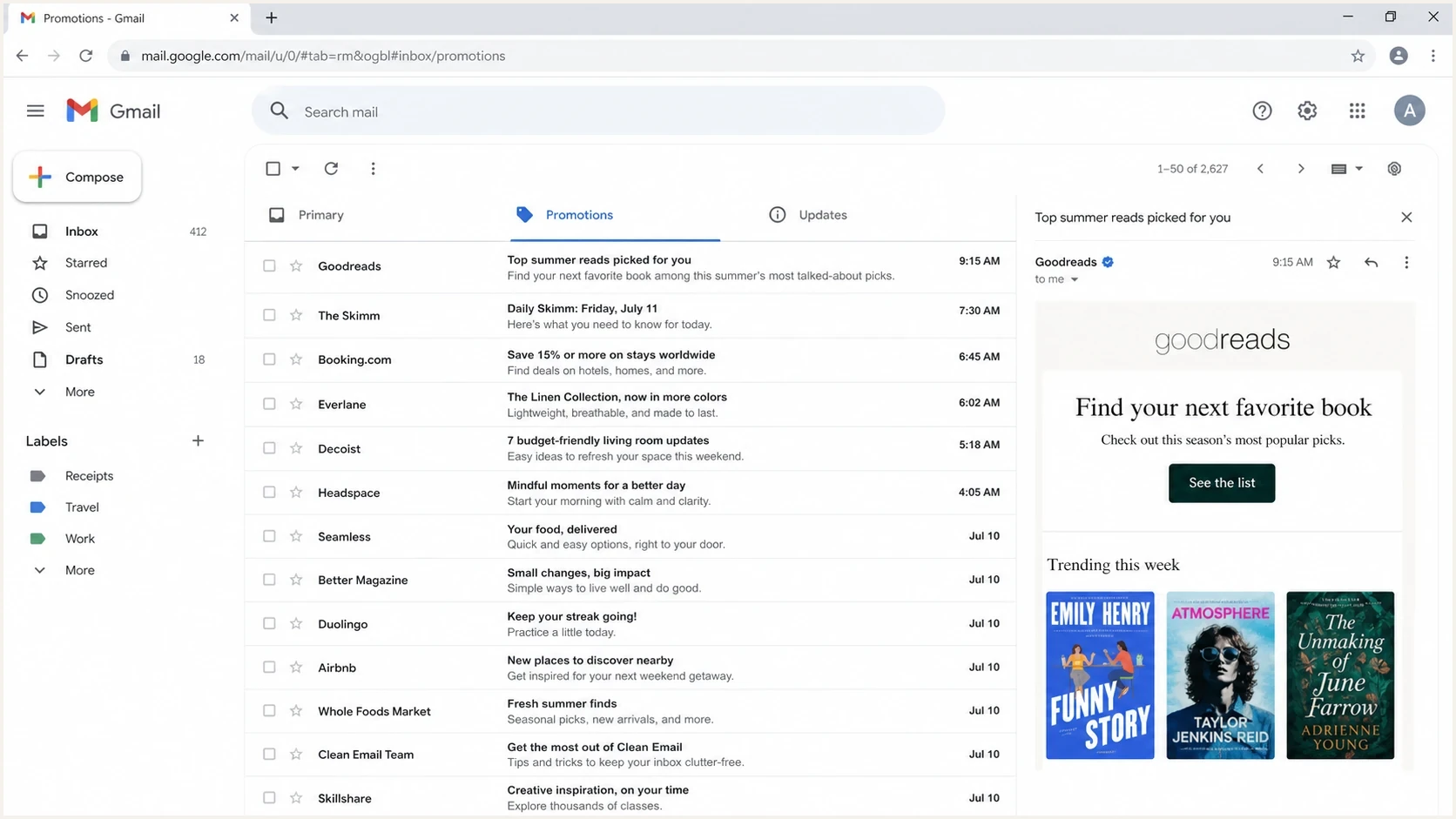Star the open Goodreads message in preview

pos(1333,262)
